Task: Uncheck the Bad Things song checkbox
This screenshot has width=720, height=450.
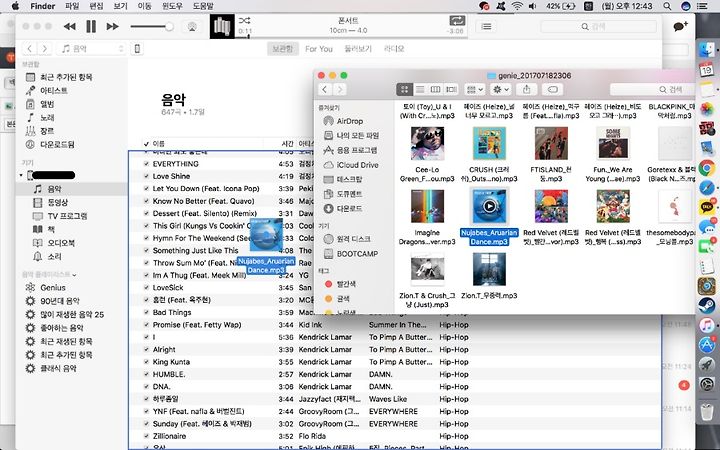Action: 146,312
